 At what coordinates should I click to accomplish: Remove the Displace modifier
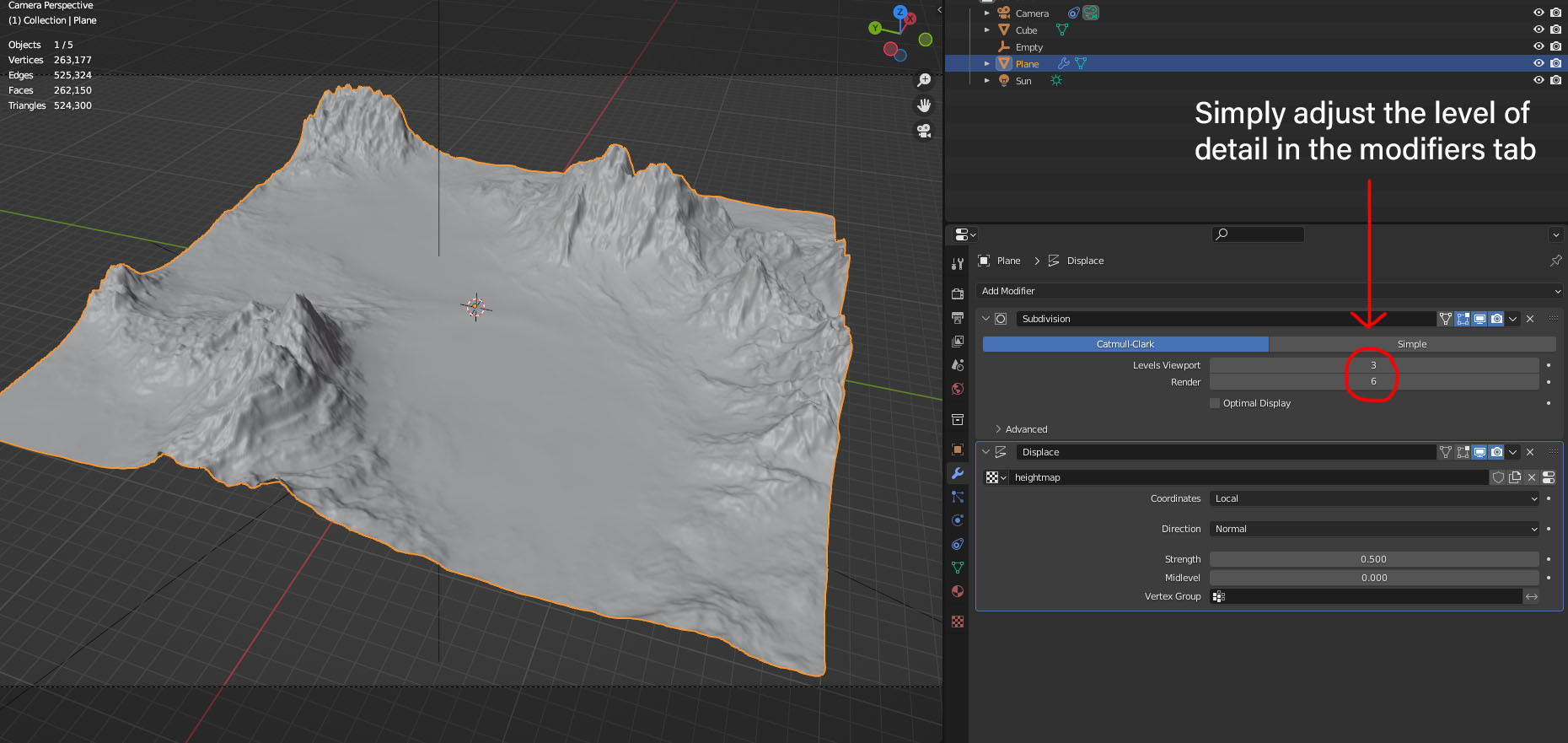[x=1530, y=452]
